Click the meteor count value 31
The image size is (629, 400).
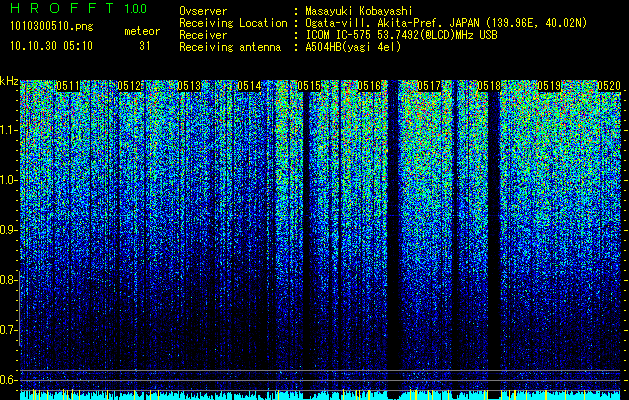coord(145,46)
